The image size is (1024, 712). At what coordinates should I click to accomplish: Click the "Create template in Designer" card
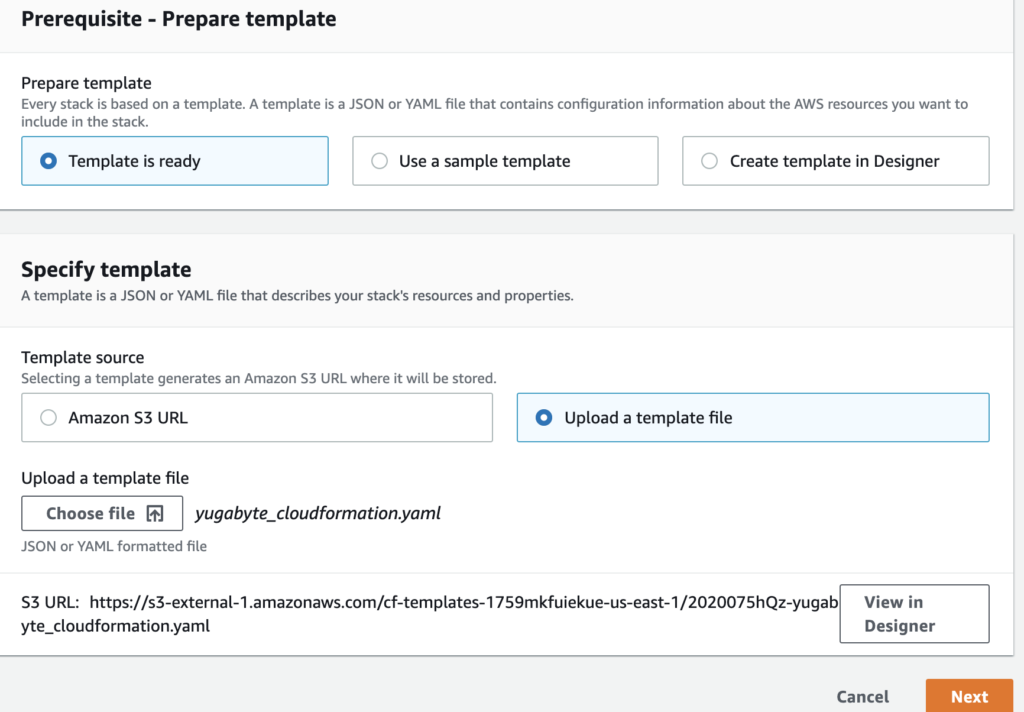835,161
